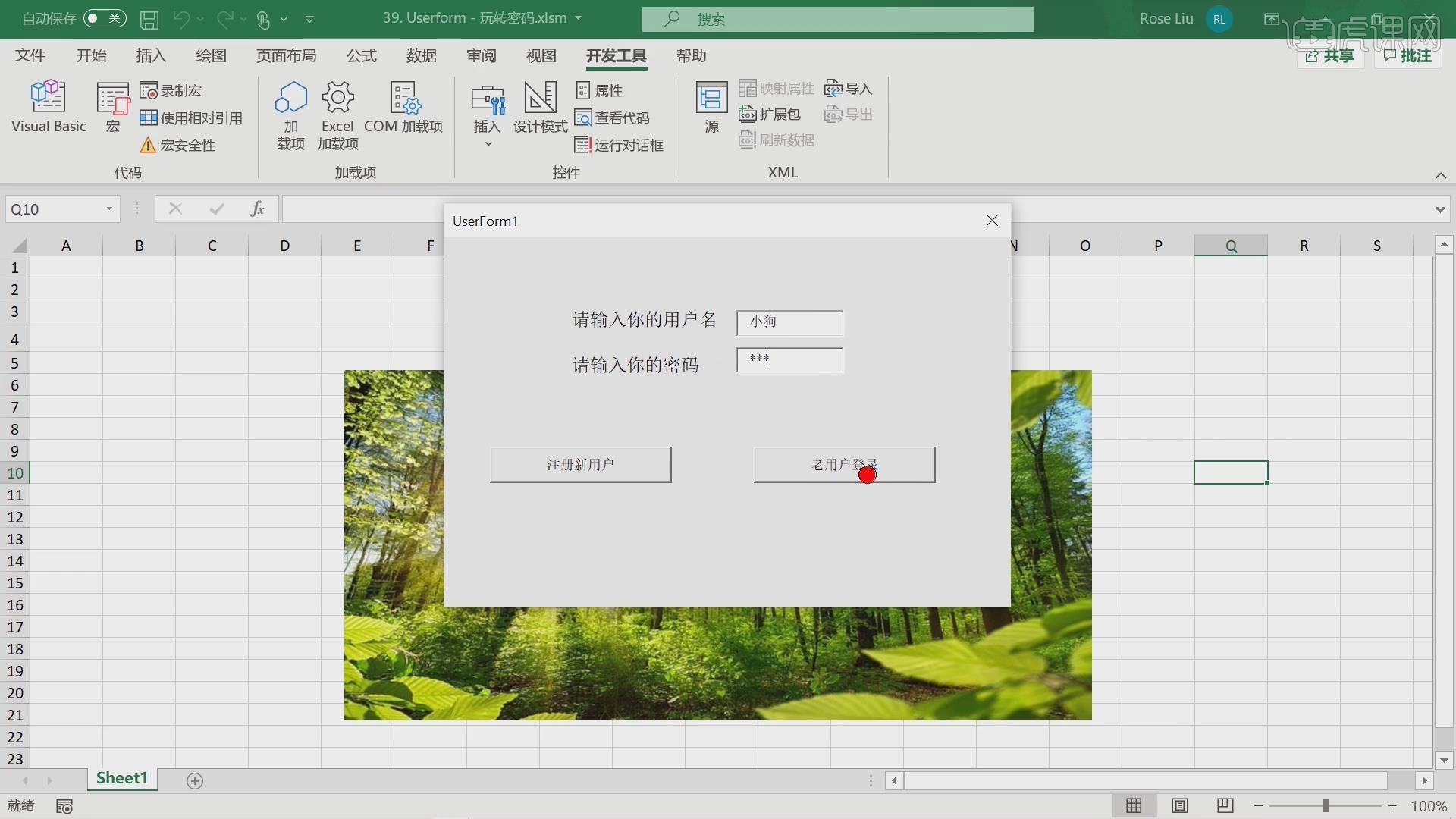
Task: Open the Add-ins (加载项) button
Action: pos(291,115)
